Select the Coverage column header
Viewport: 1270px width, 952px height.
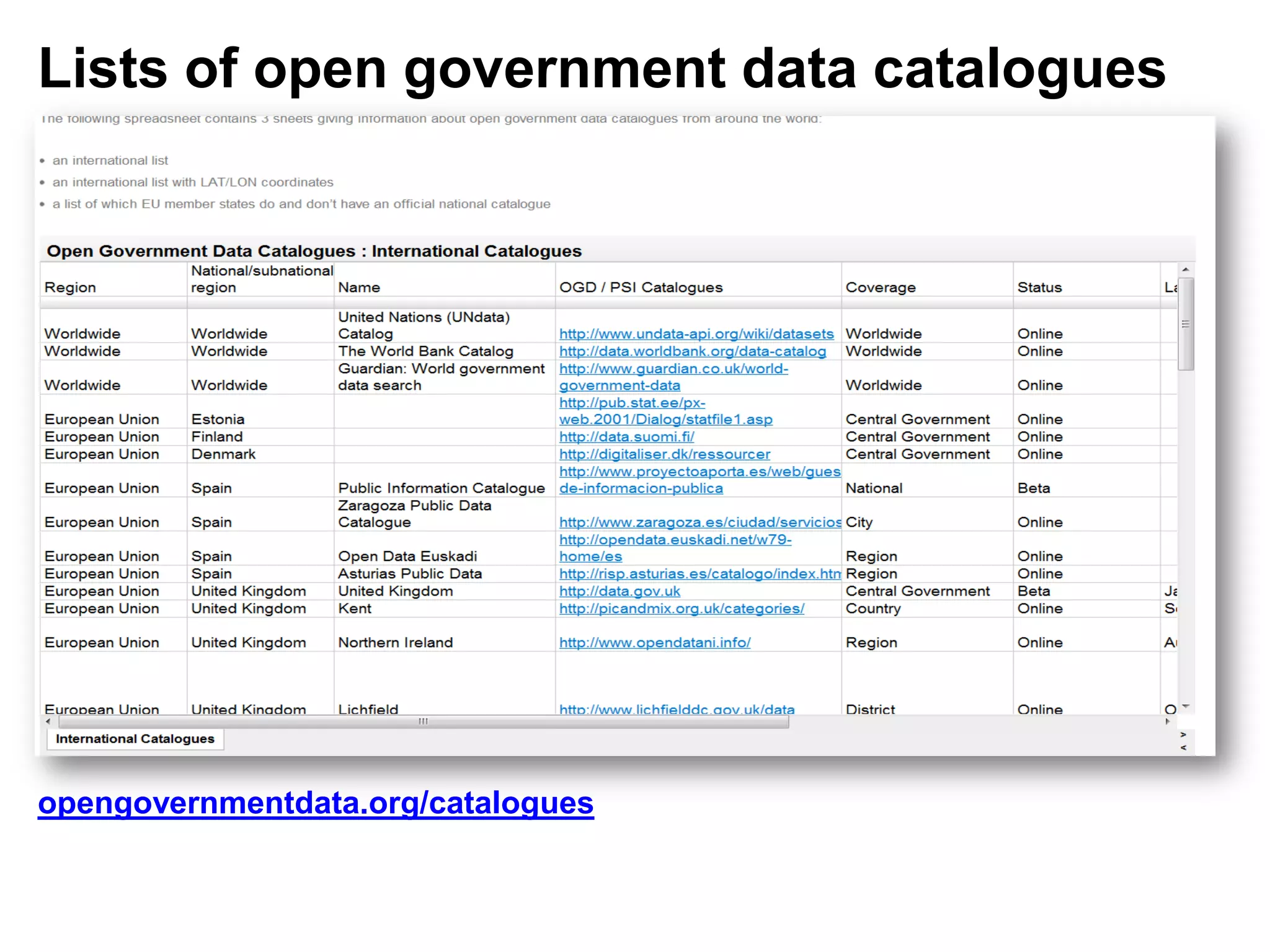click(x=927, y=280)
